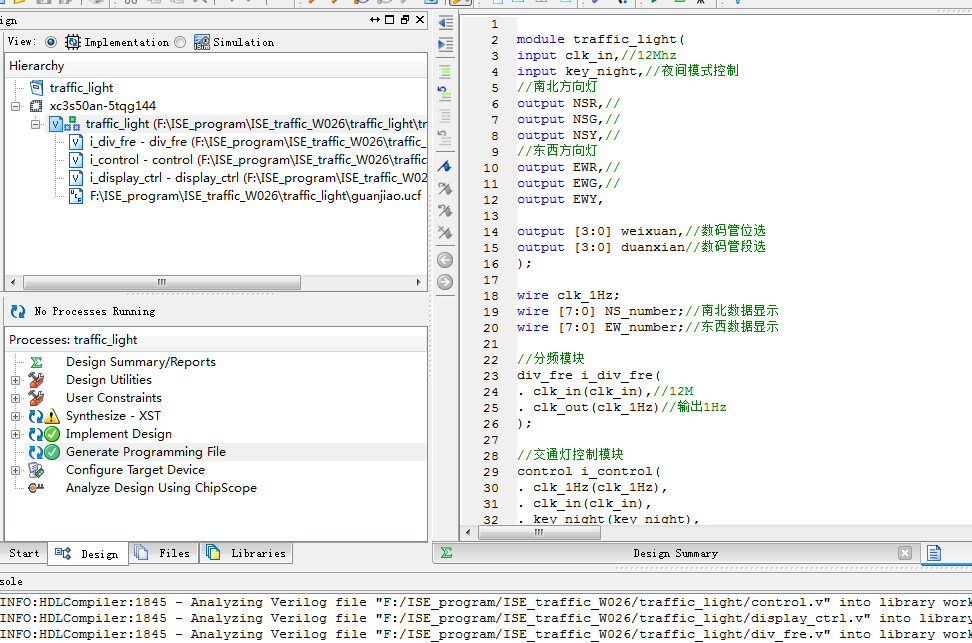Image resolution: width=972 pixels, height=643 pixels.
Task: Click the code editor horizontal scrollbar thumb
Action: pos(539,533)
